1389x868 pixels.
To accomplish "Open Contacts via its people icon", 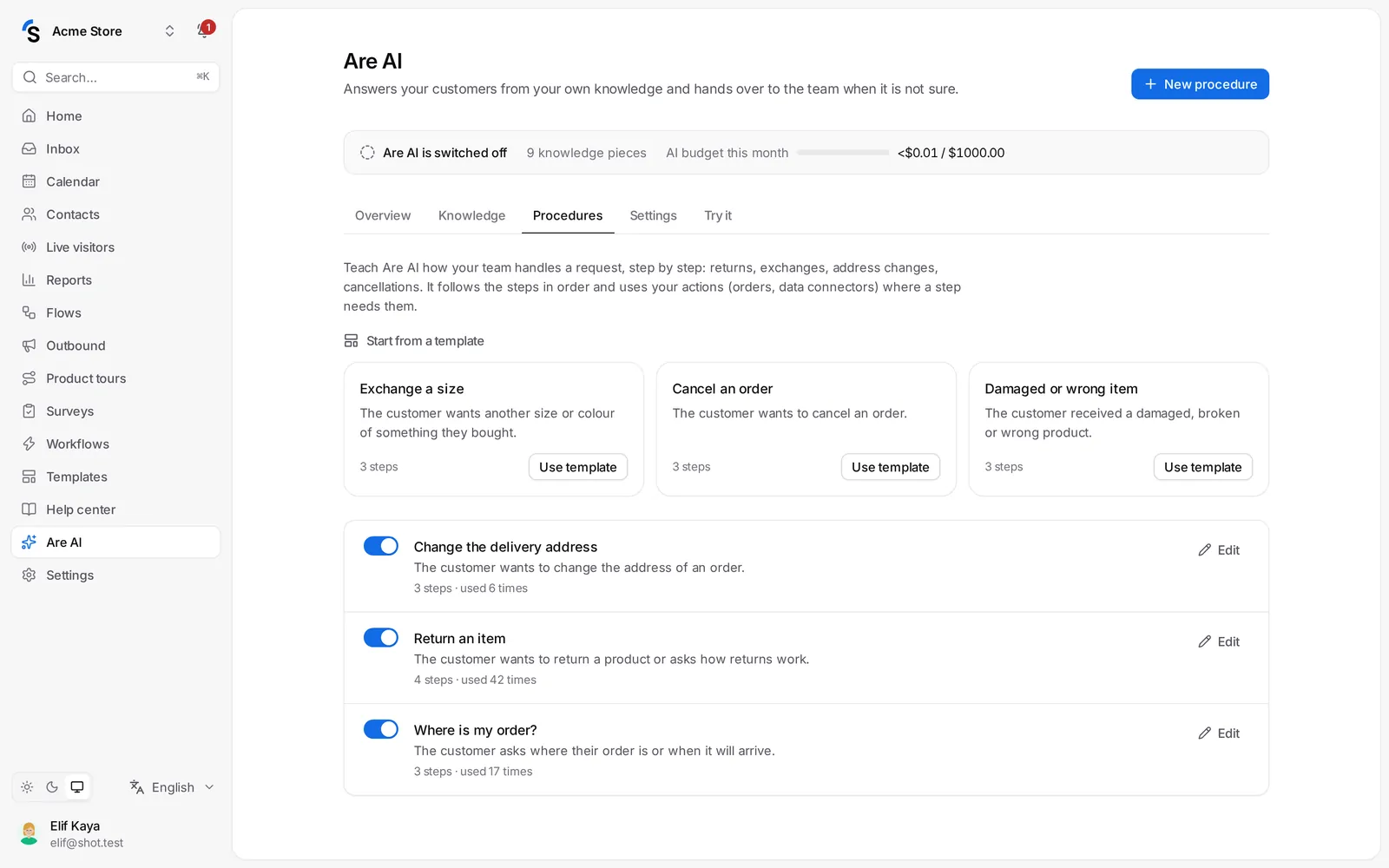I will click(x=29, y=214).
